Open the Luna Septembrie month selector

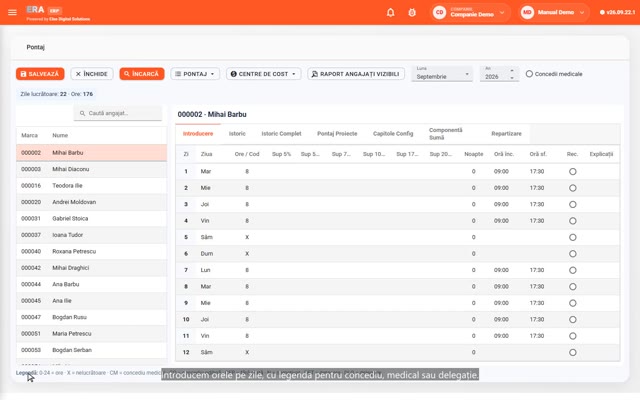(442, 73)
